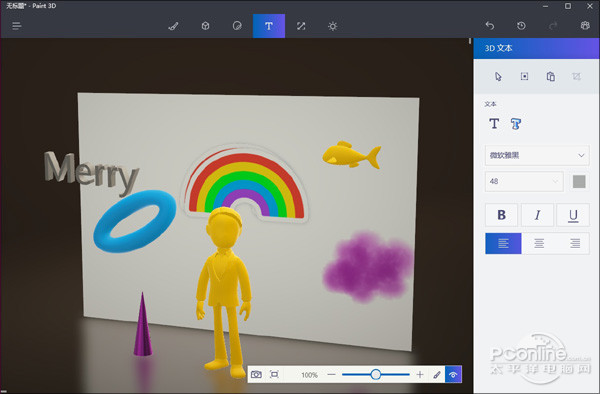Zoom out with the minus button
Image resolution: width=600 pixels, height=394 pixels.
click(331, 374)
